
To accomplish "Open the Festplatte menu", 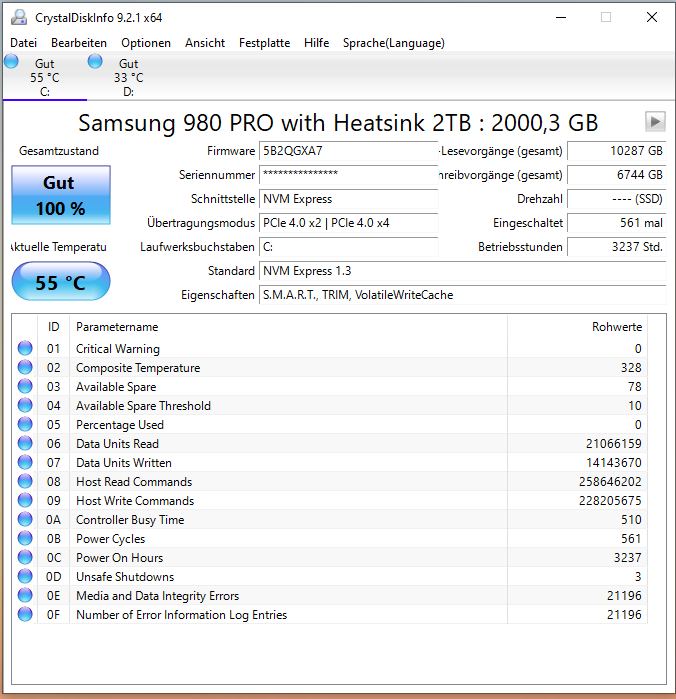I will (x=264, y=43).
